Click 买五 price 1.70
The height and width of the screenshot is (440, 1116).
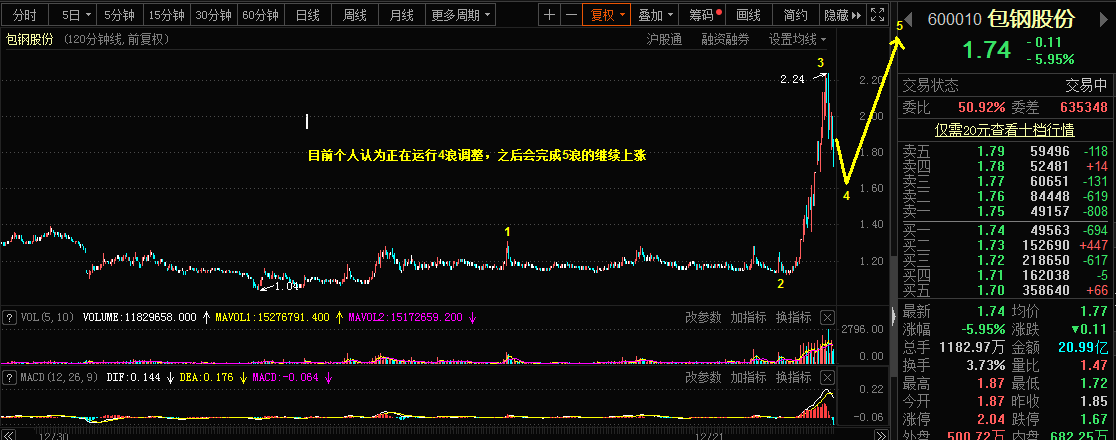click(x=990, y=290)
